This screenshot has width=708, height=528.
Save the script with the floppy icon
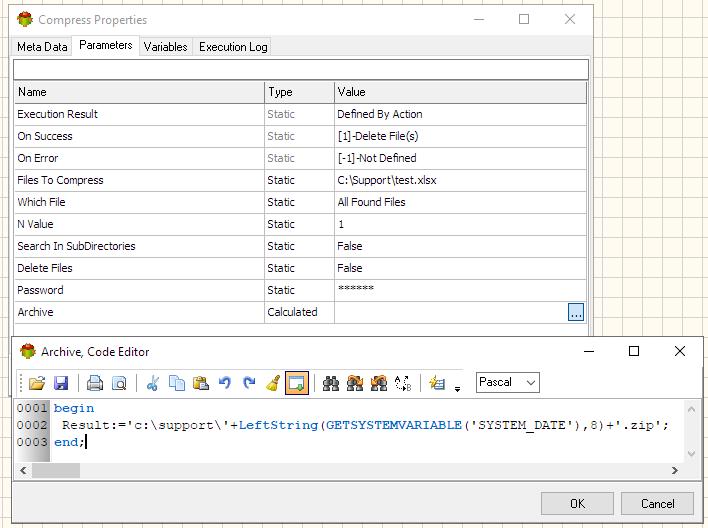(61, 383)
